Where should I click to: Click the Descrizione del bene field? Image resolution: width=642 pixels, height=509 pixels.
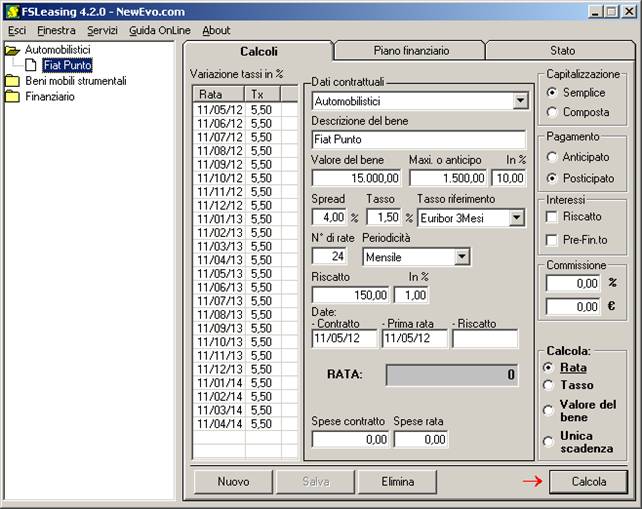click(x=418, y=140)
